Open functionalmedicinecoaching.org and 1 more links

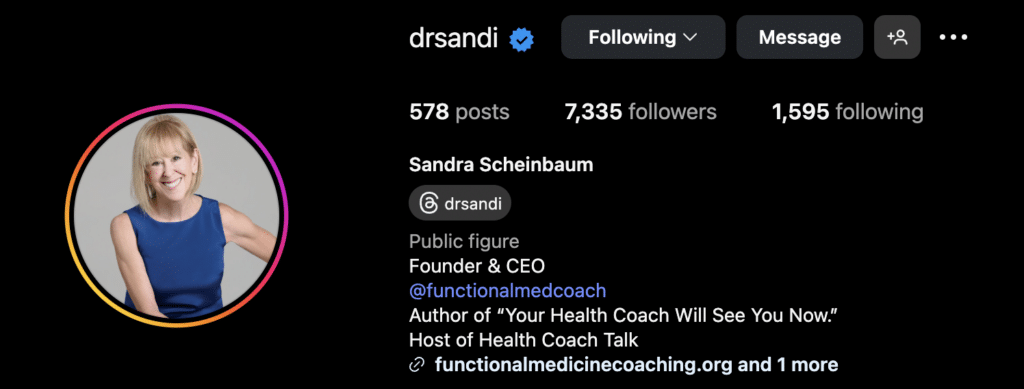pos(636,364)
